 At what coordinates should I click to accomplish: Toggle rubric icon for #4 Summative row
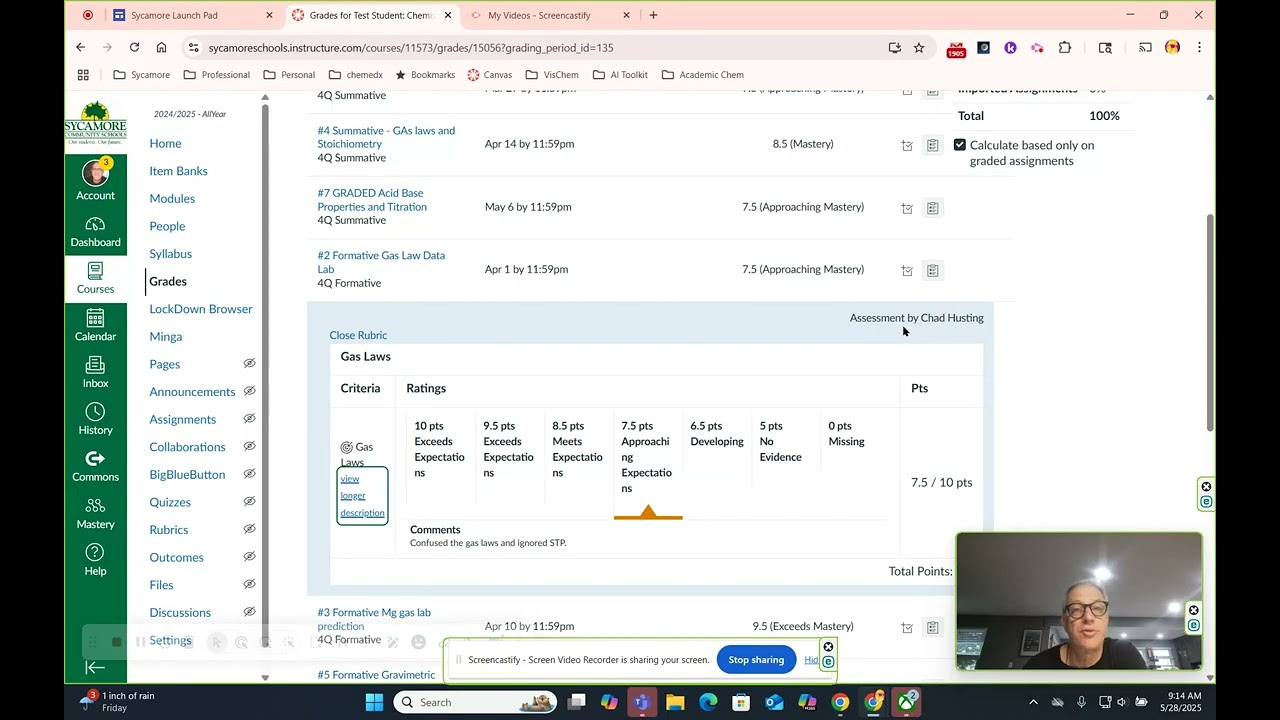932,145
